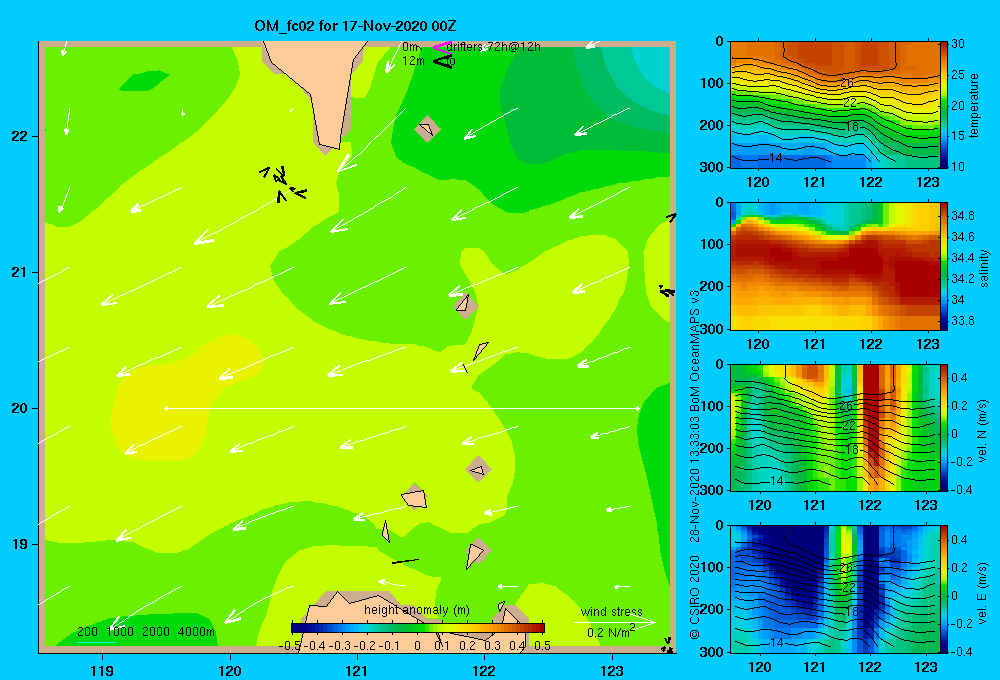
Task: Click the '200 1000 2000 4000m' depth legend
Action: pyautogui.click(x=146, y=632)
